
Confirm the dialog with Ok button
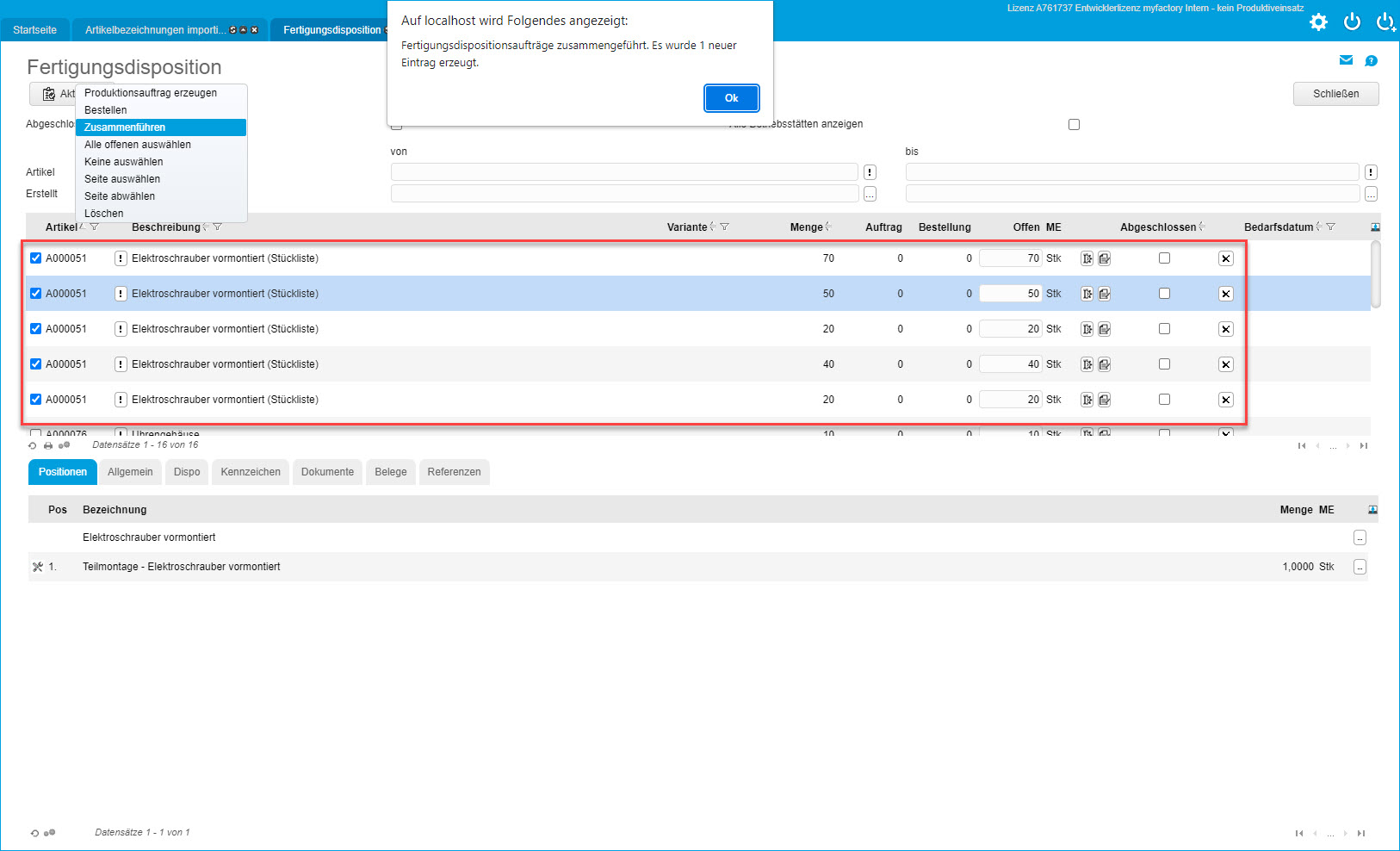(x=731, y=98)
